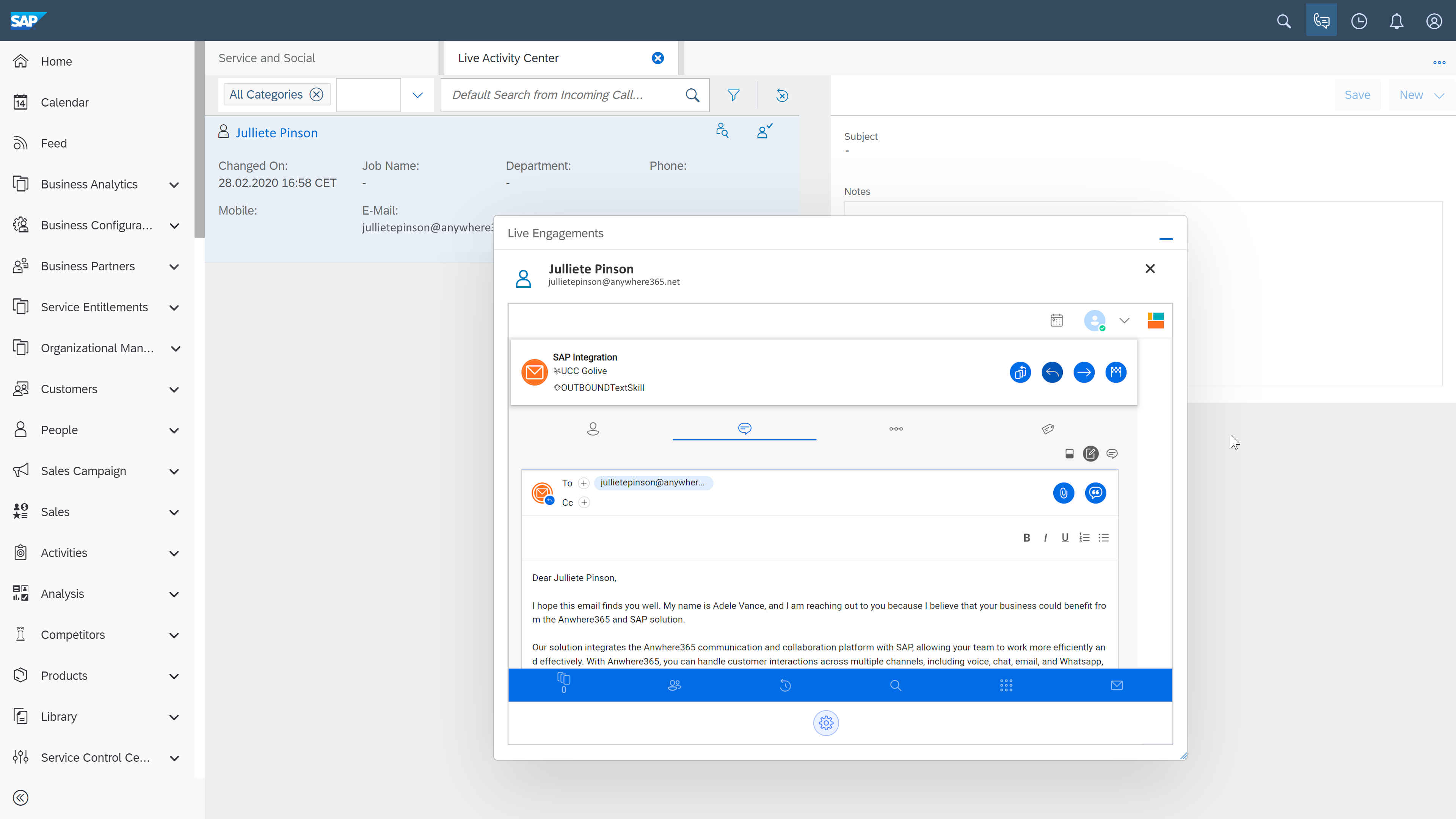Screen dimensions: 1456x819
Task: Click the quote reply bubble button
Action: point(1095,493)
